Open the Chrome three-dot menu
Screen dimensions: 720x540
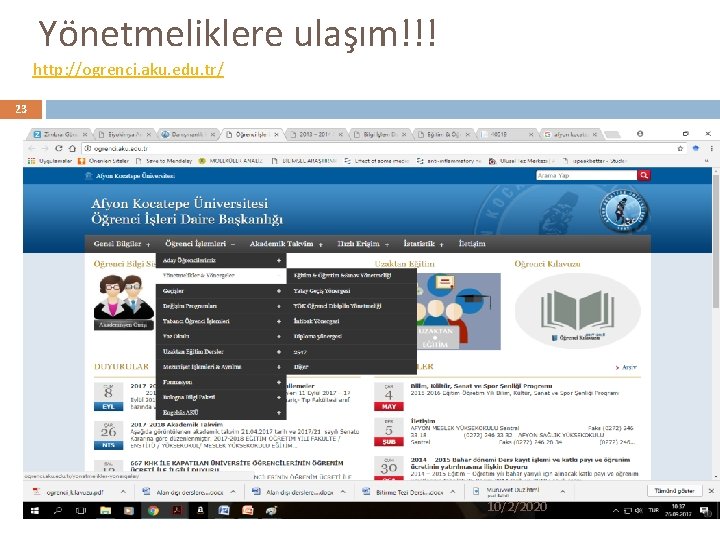tap(711, 148)
